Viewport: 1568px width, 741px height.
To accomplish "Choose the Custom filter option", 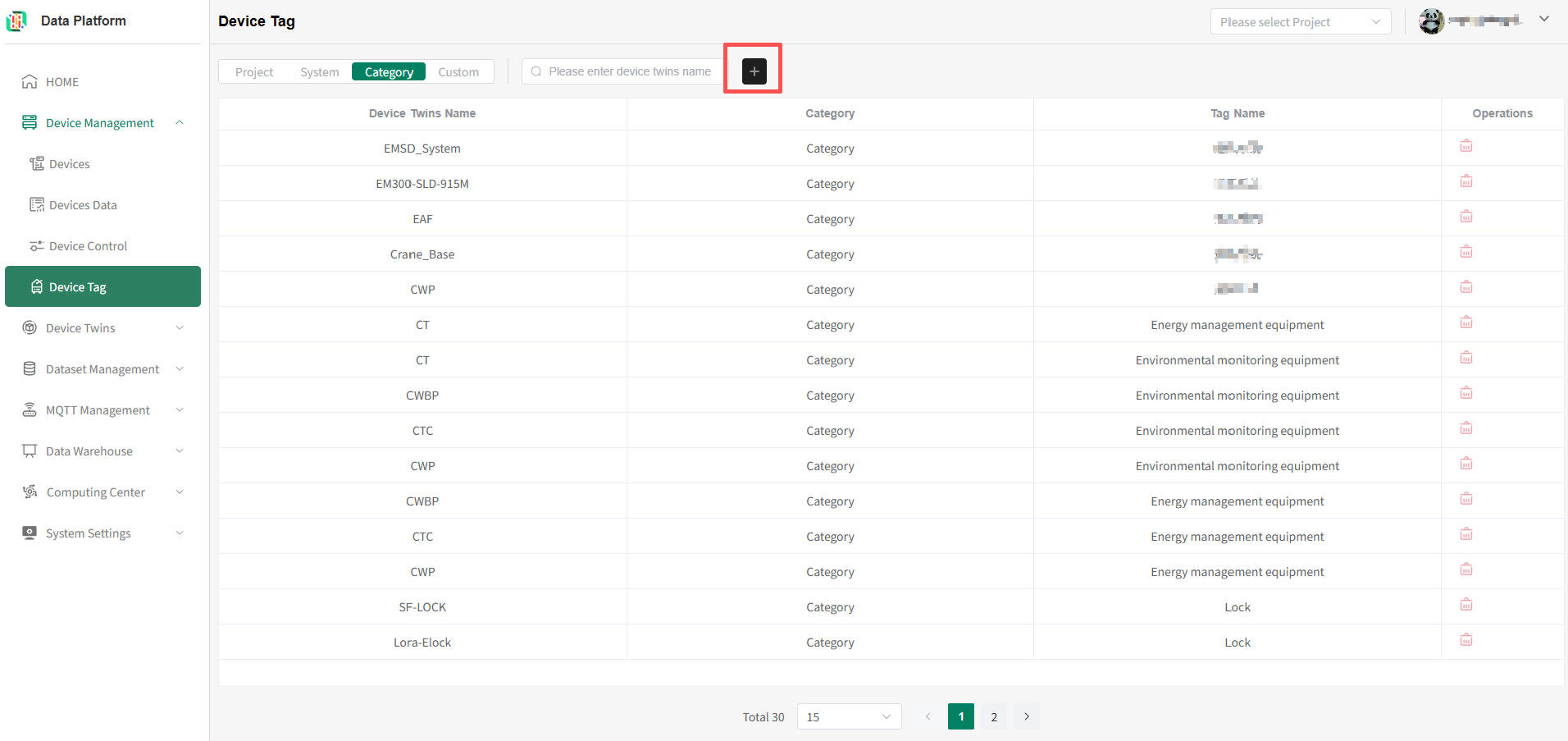I will pos(458,72).
